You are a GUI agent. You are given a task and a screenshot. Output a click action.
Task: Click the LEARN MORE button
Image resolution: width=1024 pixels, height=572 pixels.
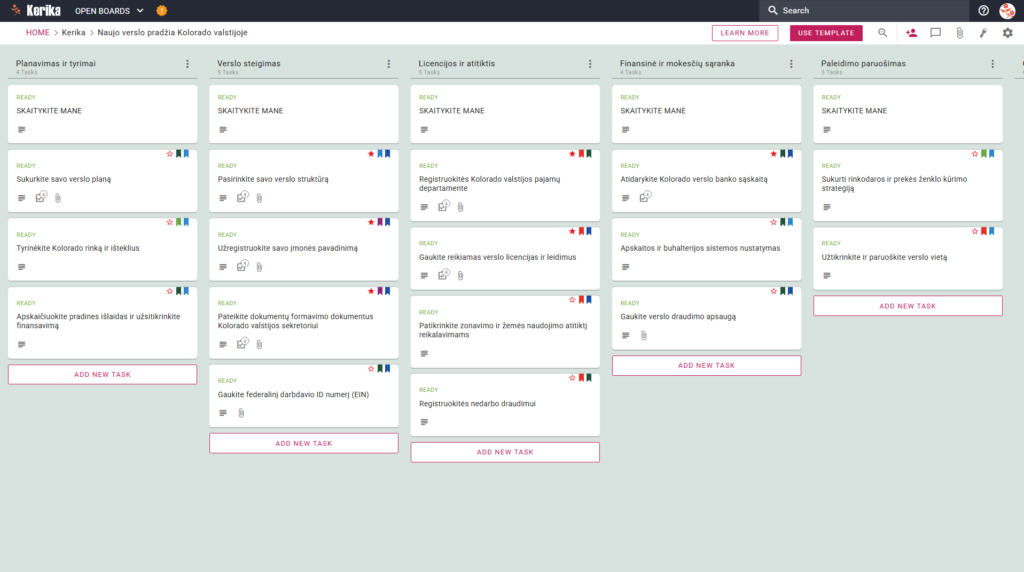pyautogui.click(x=744, y=33)
